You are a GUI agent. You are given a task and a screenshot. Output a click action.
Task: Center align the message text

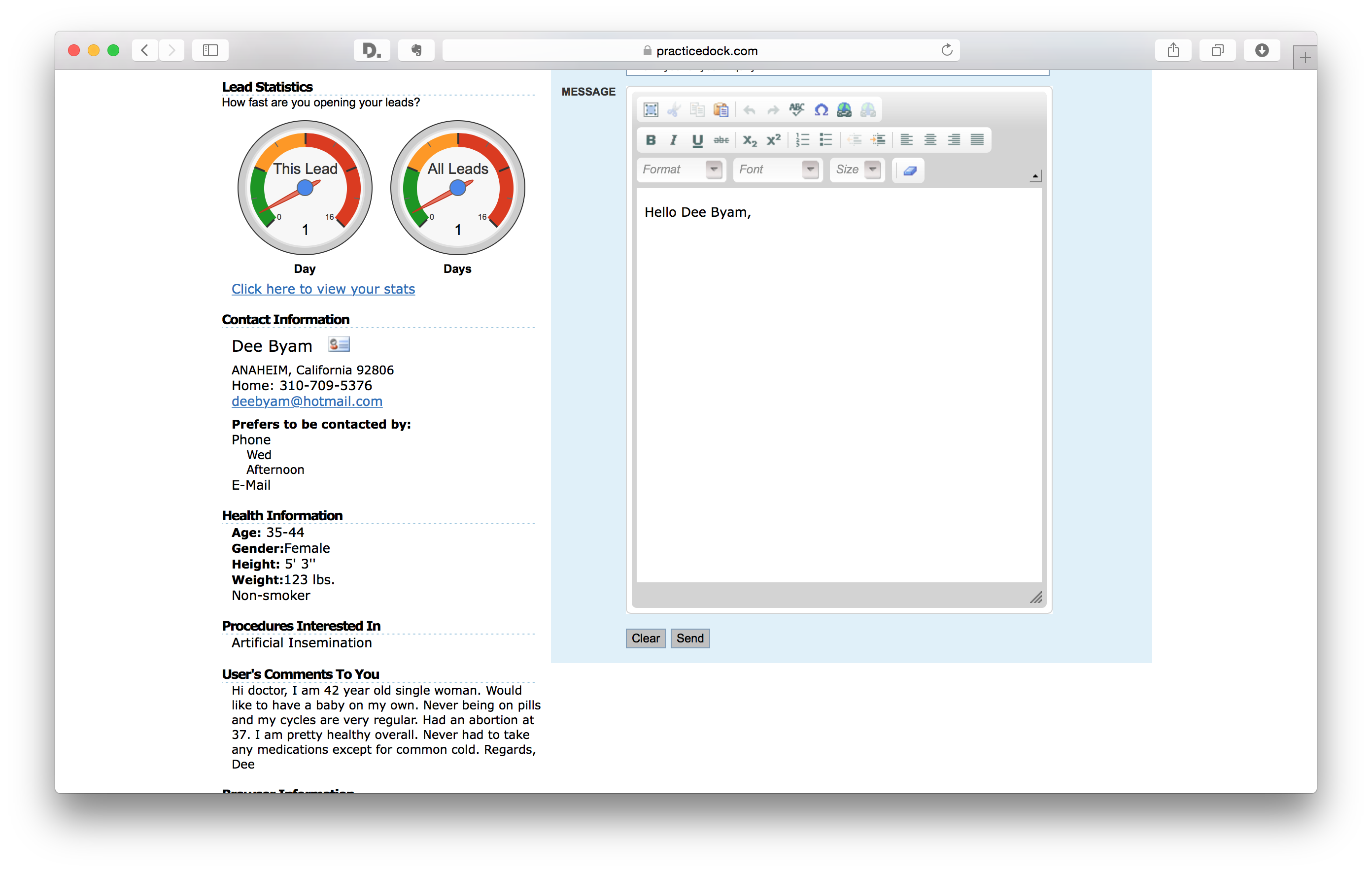click(x=930, y=140)
